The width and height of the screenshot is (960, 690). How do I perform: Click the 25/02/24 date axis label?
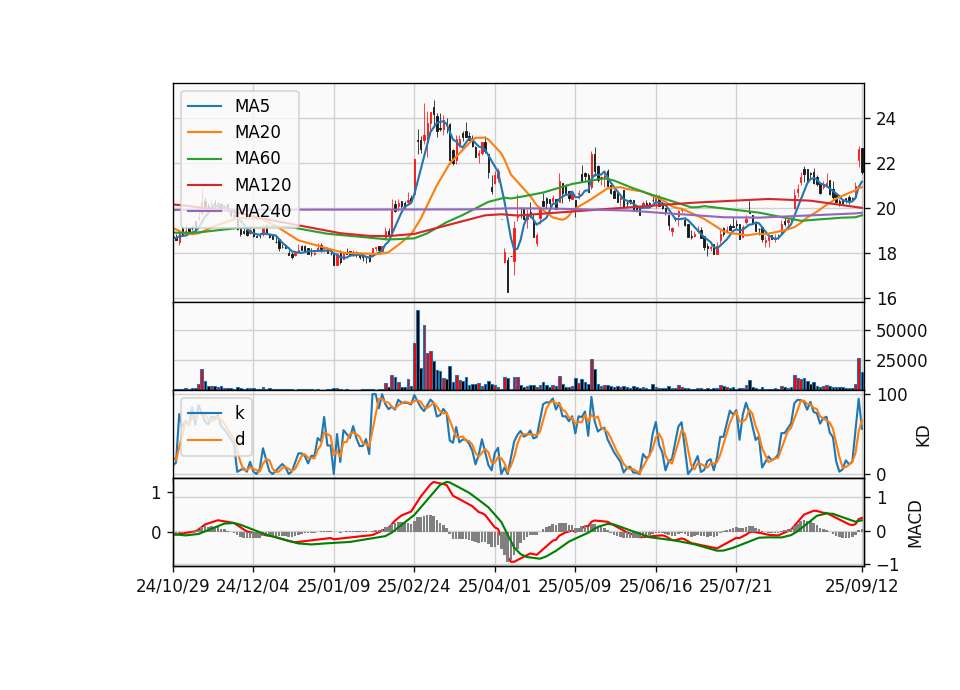point(414,586)
